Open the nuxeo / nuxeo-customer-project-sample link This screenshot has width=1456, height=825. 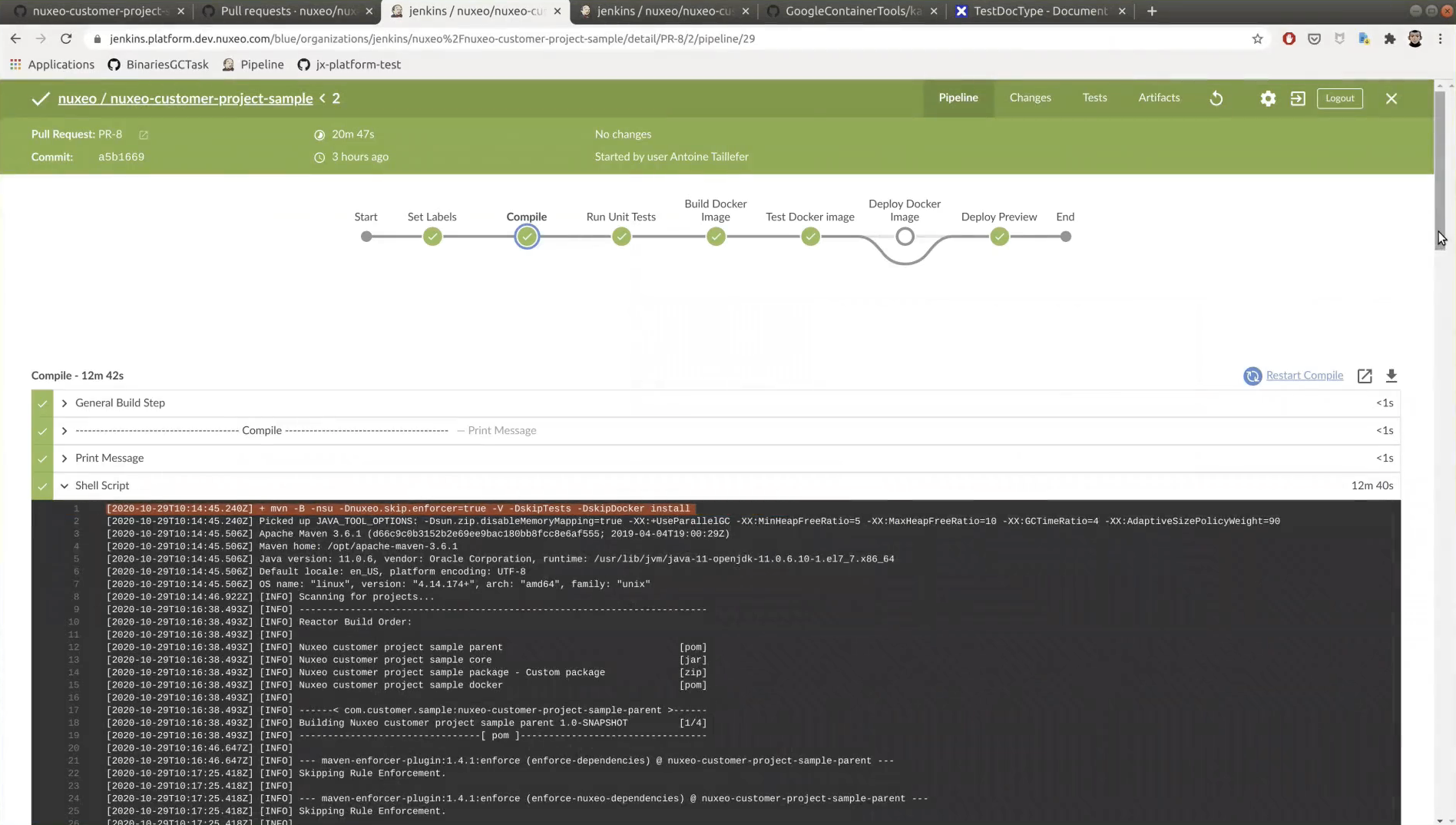(185, 98)
